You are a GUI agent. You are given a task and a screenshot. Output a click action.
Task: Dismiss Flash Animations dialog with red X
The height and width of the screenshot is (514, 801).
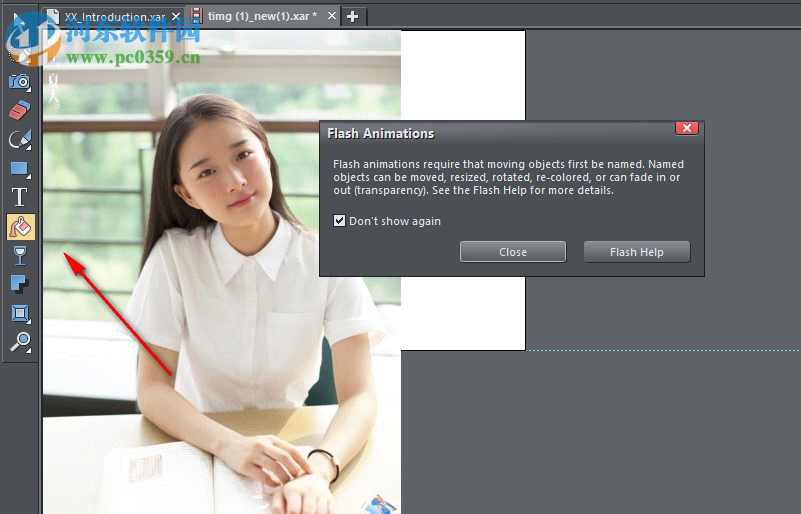(687, 128)
